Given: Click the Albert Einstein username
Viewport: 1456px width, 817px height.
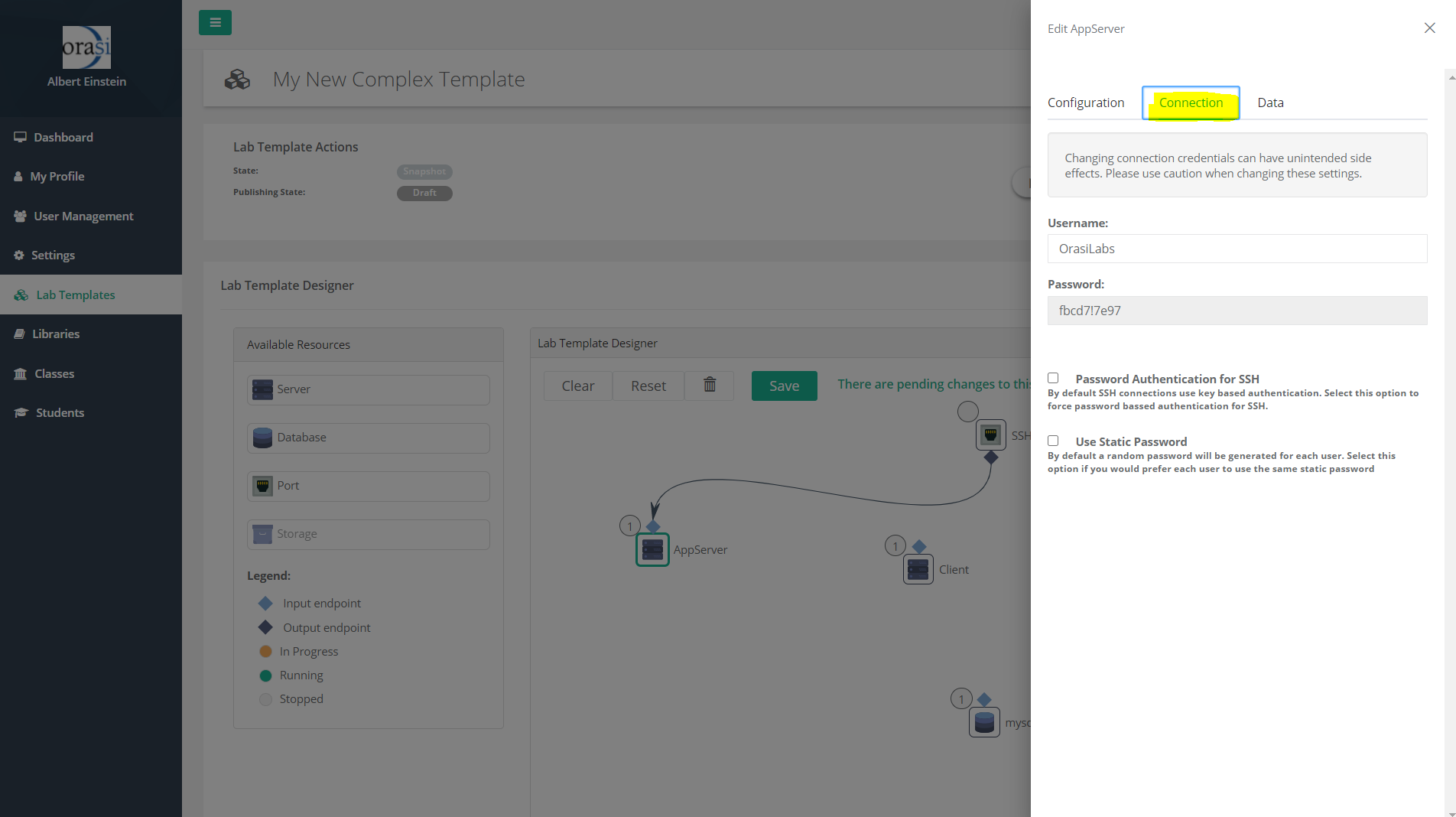Looking at the screenshot, I should (86, 81).
